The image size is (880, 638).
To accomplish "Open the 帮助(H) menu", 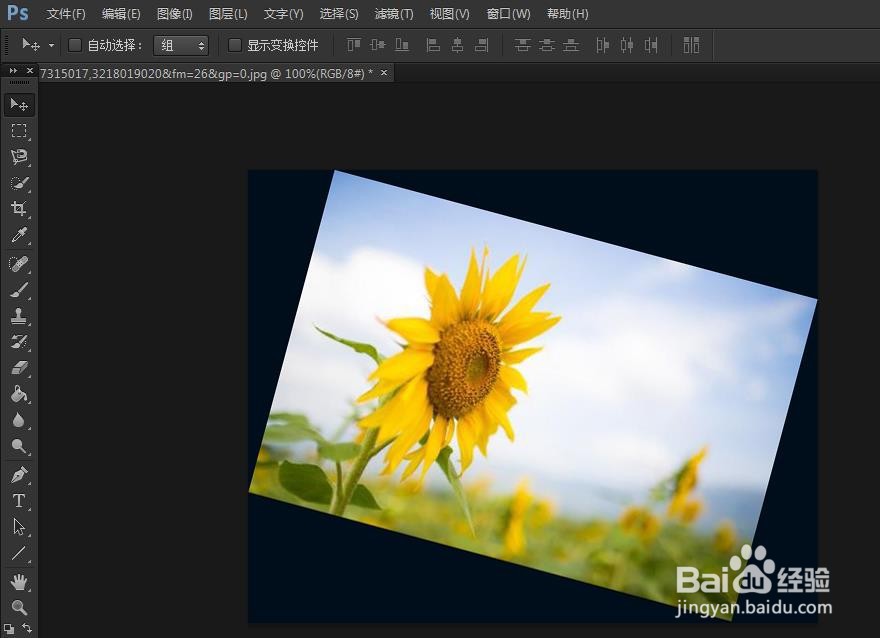I will pos(567,14).
